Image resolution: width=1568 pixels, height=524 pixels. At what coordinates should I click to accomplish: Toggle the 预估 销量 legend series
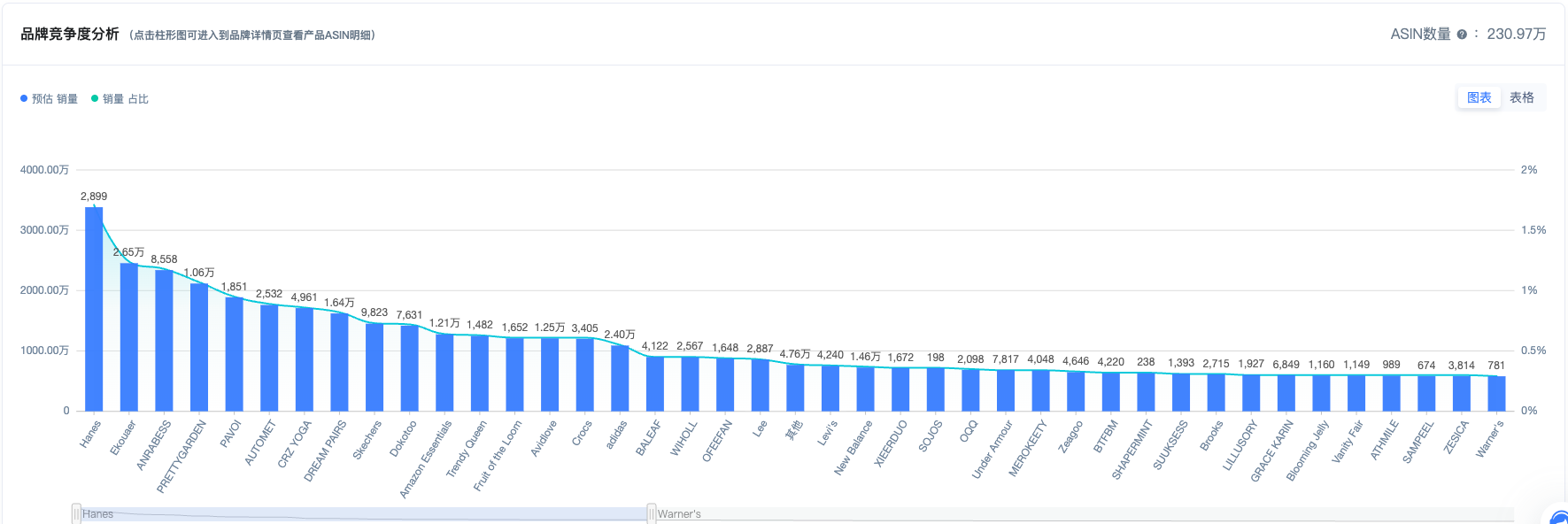point(50,99)
